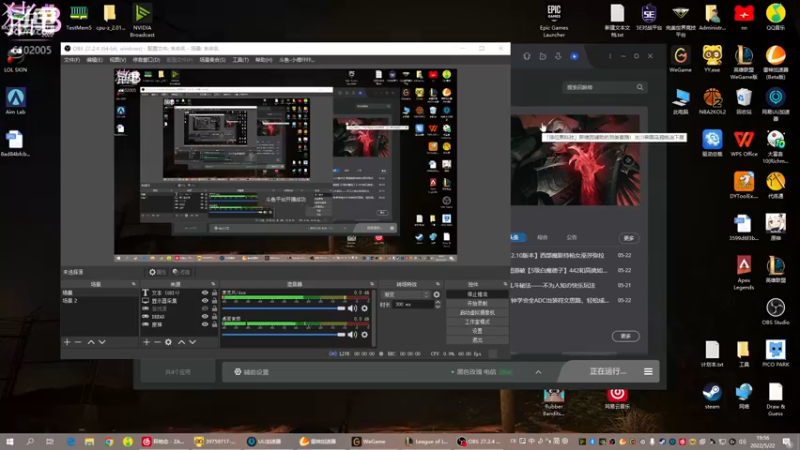Float the 控件 dock panel icon
This screenshot has width=800, height=450.
tap(505, 284)
